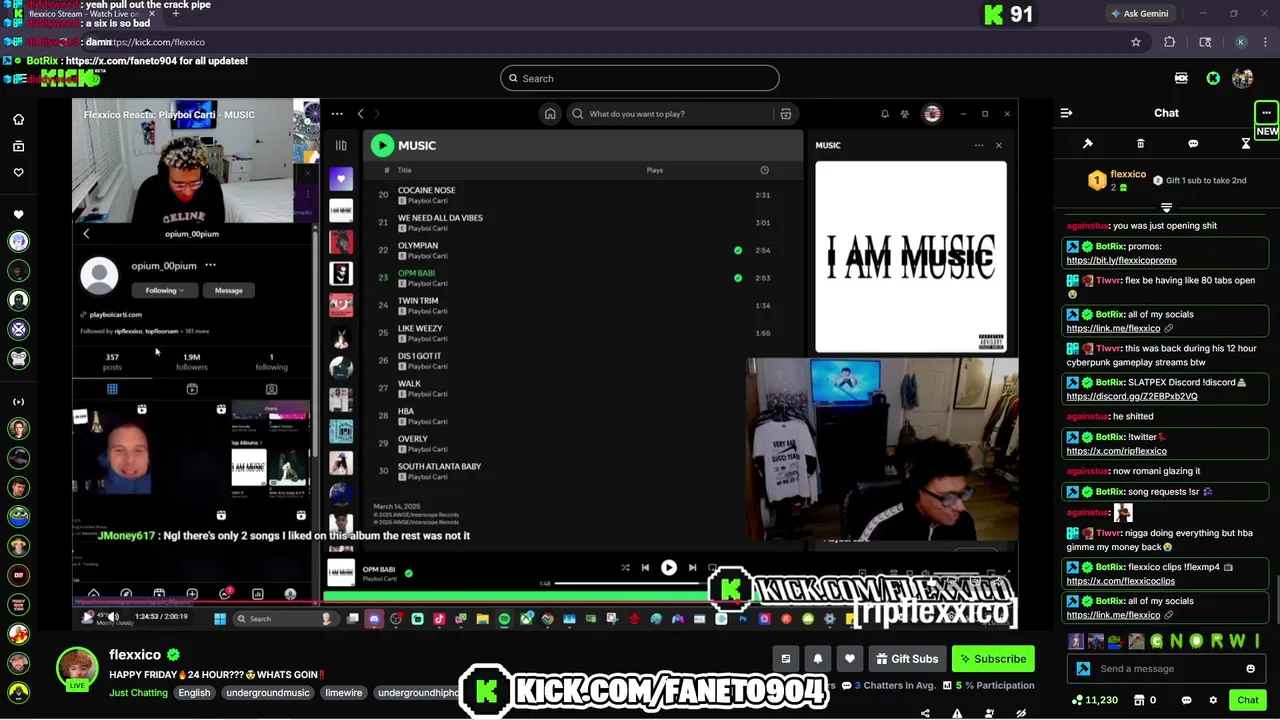Open flexxico channel avatar with LIVE badge

77,668
